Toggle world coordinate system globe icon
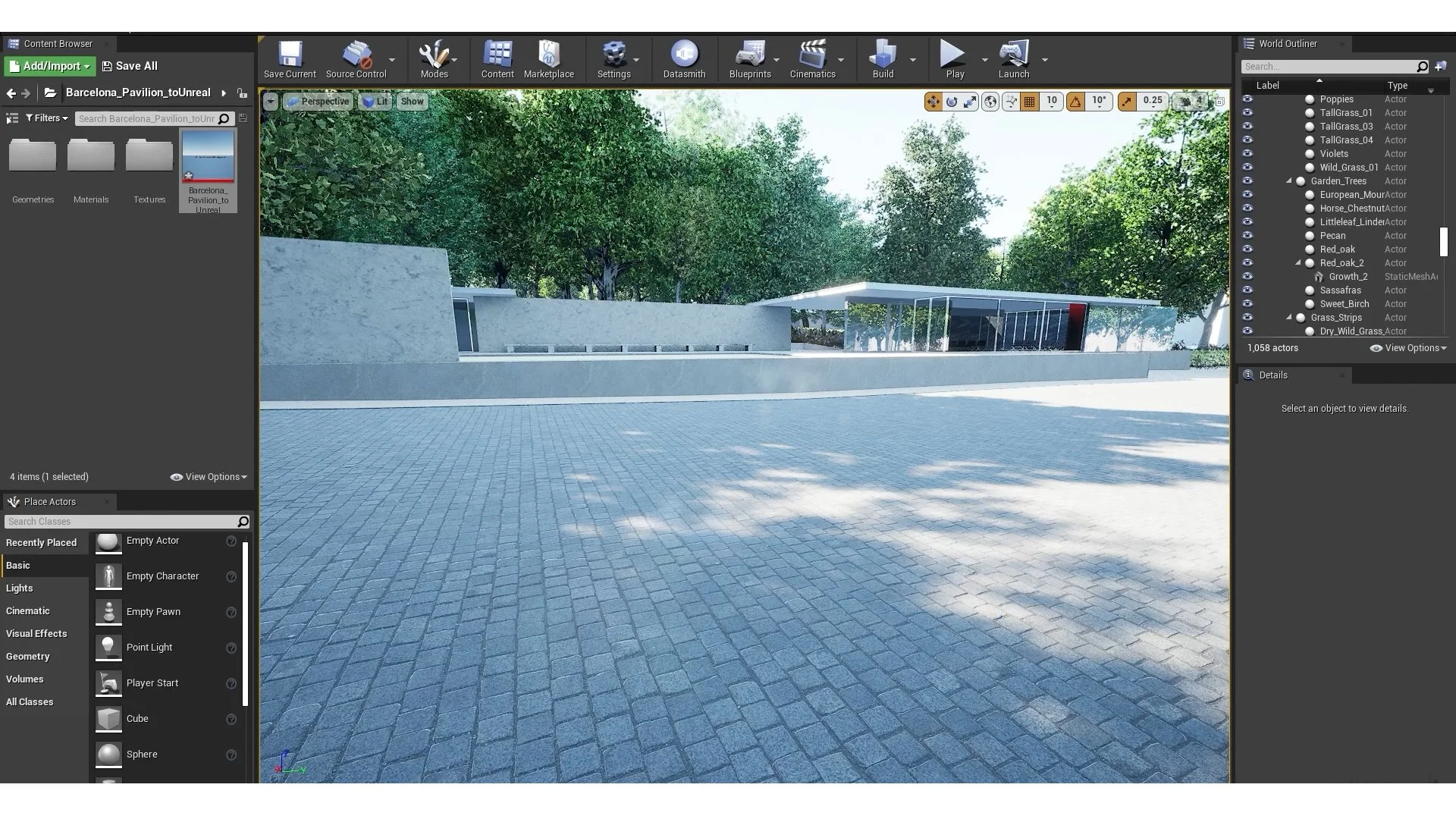 [x=990, y=102]
